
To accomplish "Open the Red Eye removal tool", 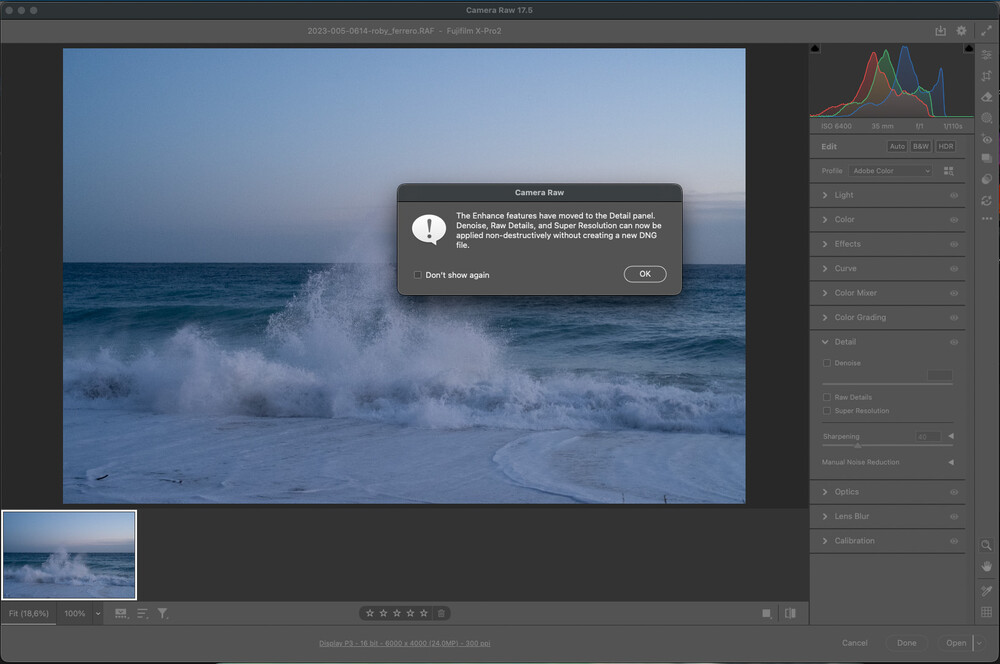I will pyautogui.click(x=987, y=139).
